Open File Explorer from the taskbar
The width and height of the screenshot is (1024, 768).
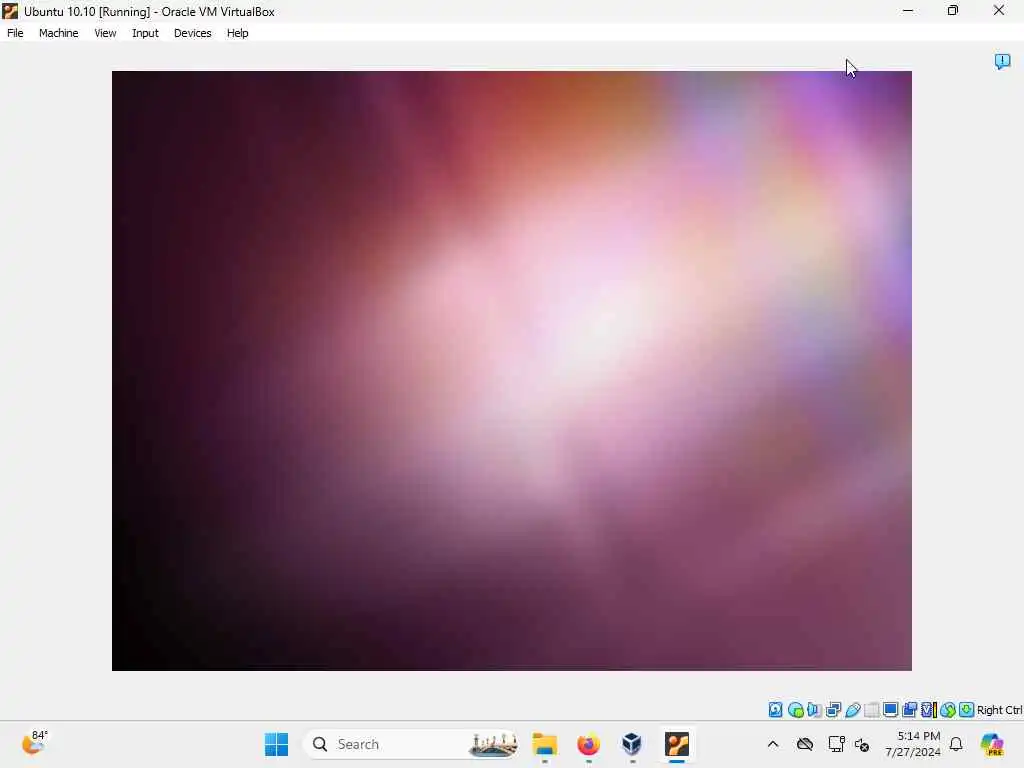545,744
